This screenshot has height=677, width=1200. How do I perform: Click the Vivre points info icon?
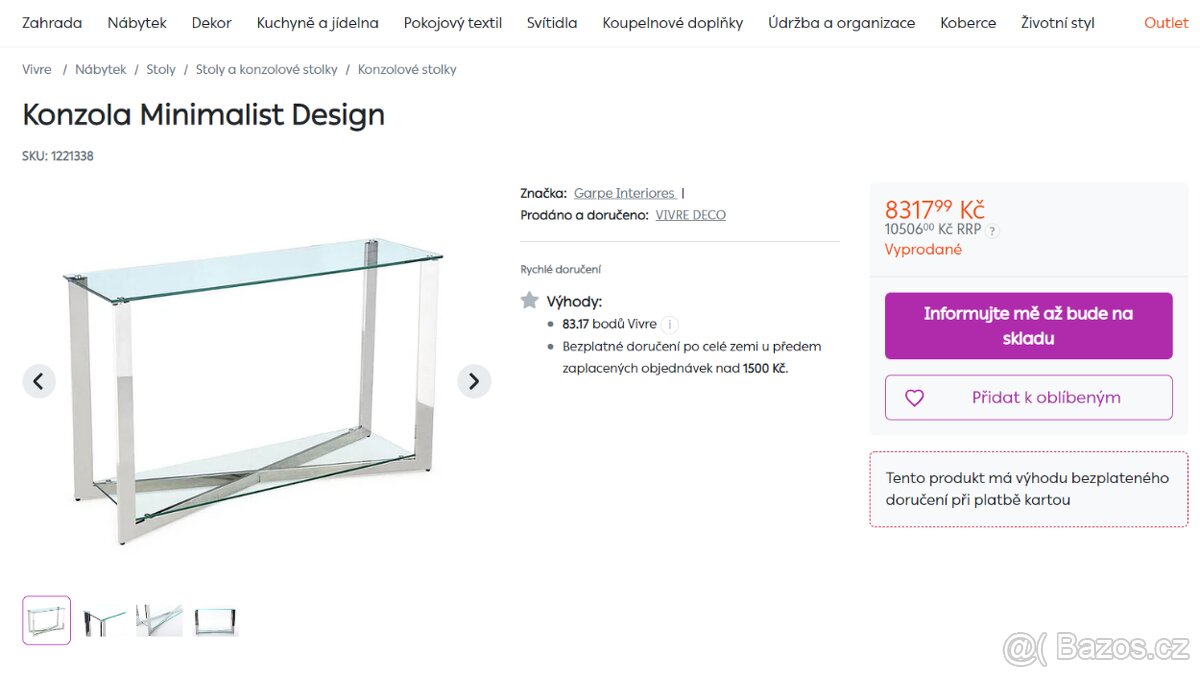pyautogui.click(x=670, y=324)
